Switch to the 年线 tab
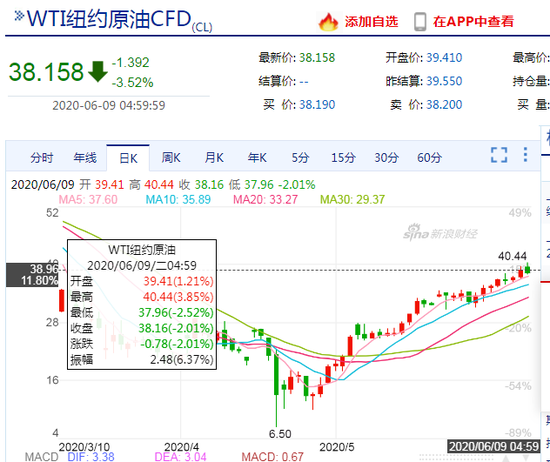550x462 pixels. 85,158
